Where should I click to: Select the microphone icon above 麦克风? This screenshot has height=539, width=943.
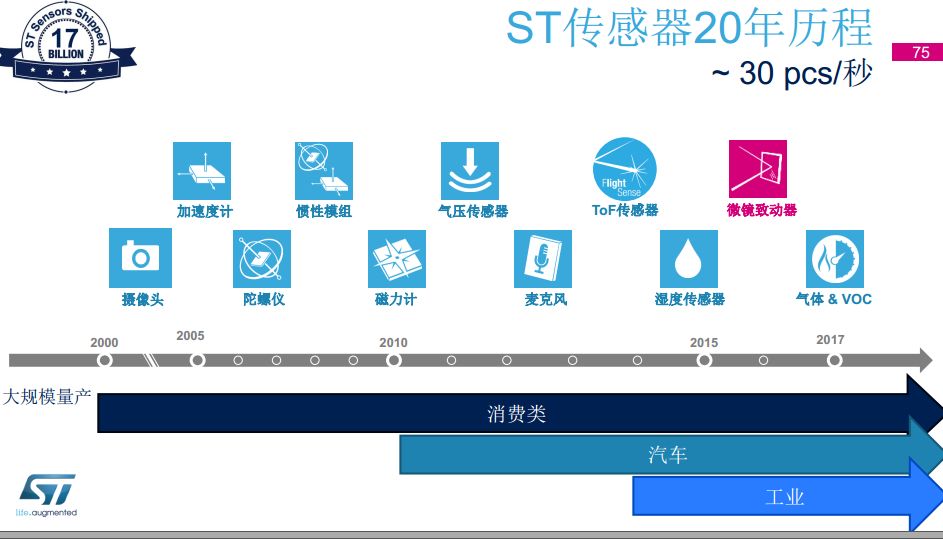(x=543, y=259)
